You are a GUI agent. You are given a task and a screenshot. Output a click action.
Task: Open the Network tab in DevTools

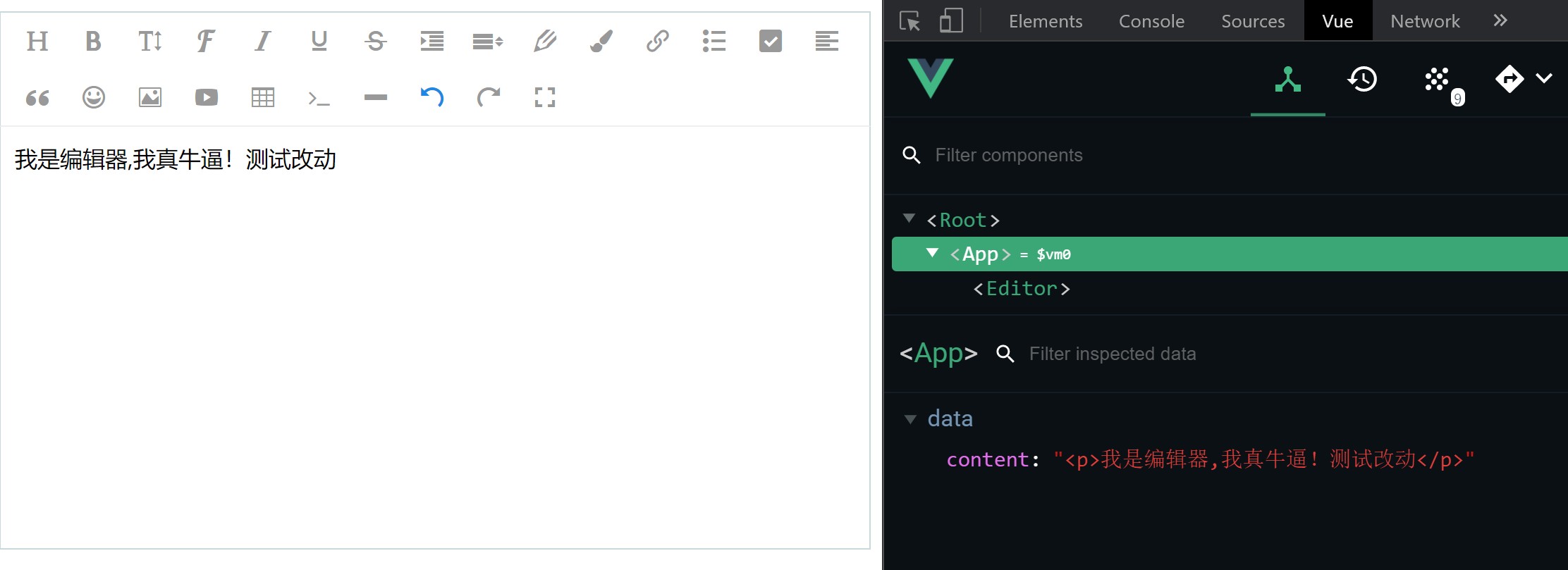coord(1425,21)
